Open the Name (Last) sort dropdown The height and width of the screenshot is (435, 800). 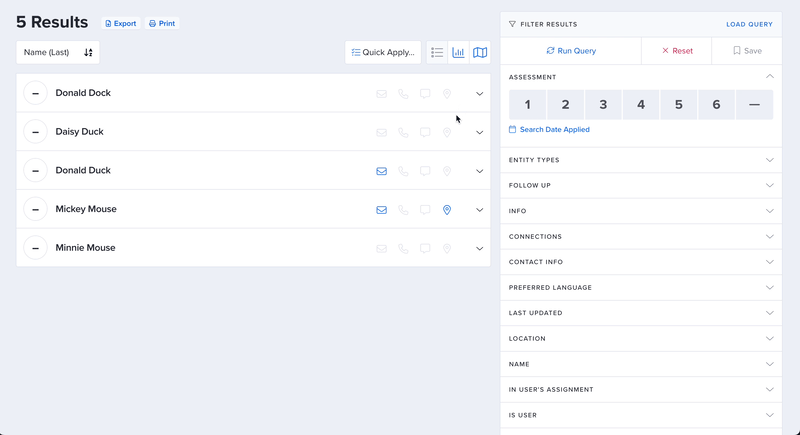pyautogui.click(x=58, y=53)
